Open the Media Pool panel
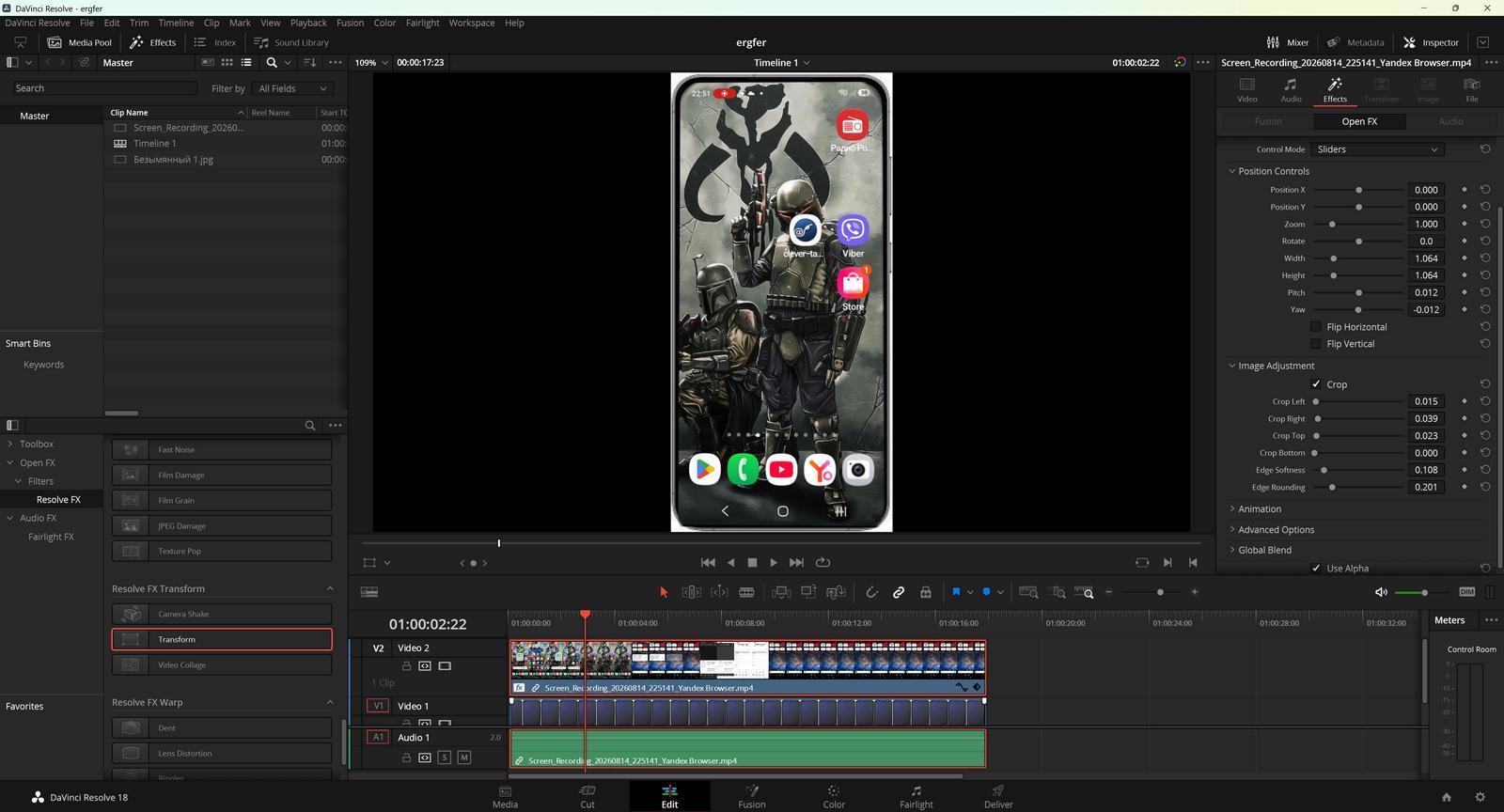Image resolution: width=1504 pixels, height=812 pixels. tap(80, 42)
